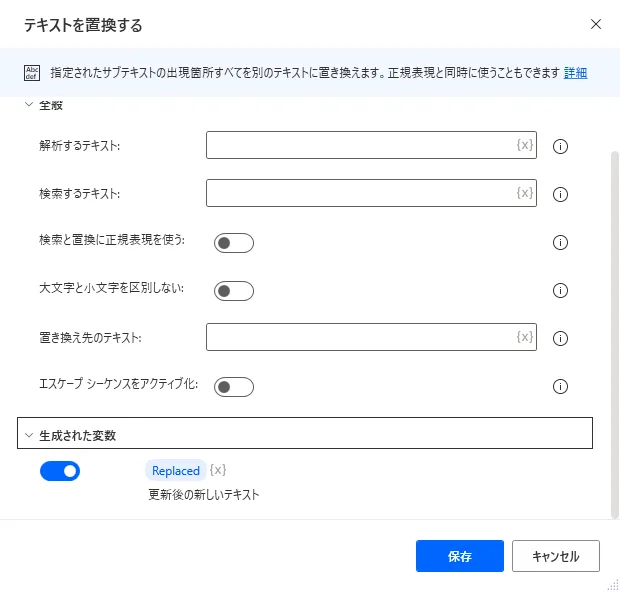Click info icon for エスケープ シーケンスをアクティブ化
The image size is (620, 592).
click(560, 387)
